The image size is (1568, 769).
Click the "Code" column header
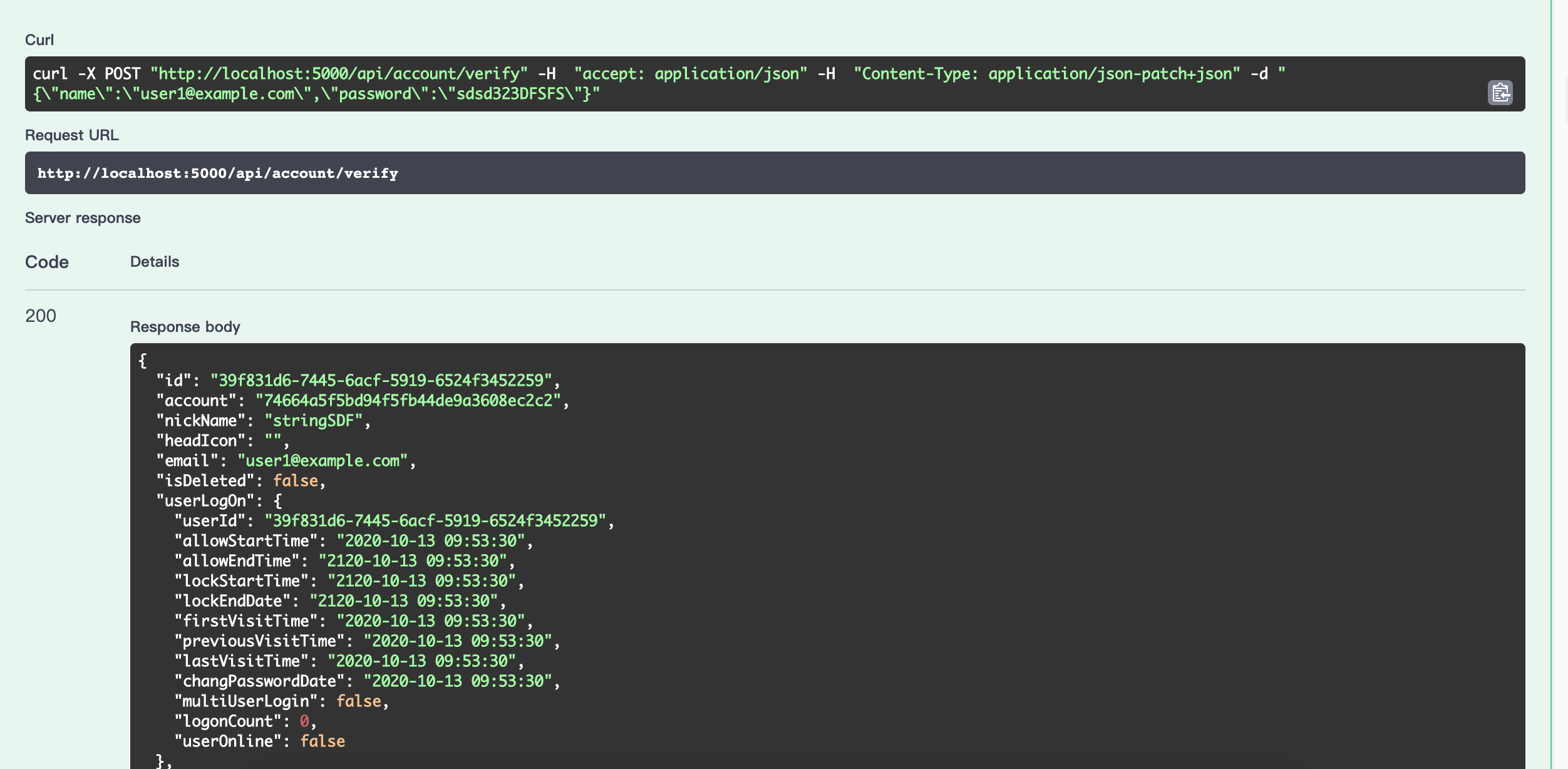47,262
